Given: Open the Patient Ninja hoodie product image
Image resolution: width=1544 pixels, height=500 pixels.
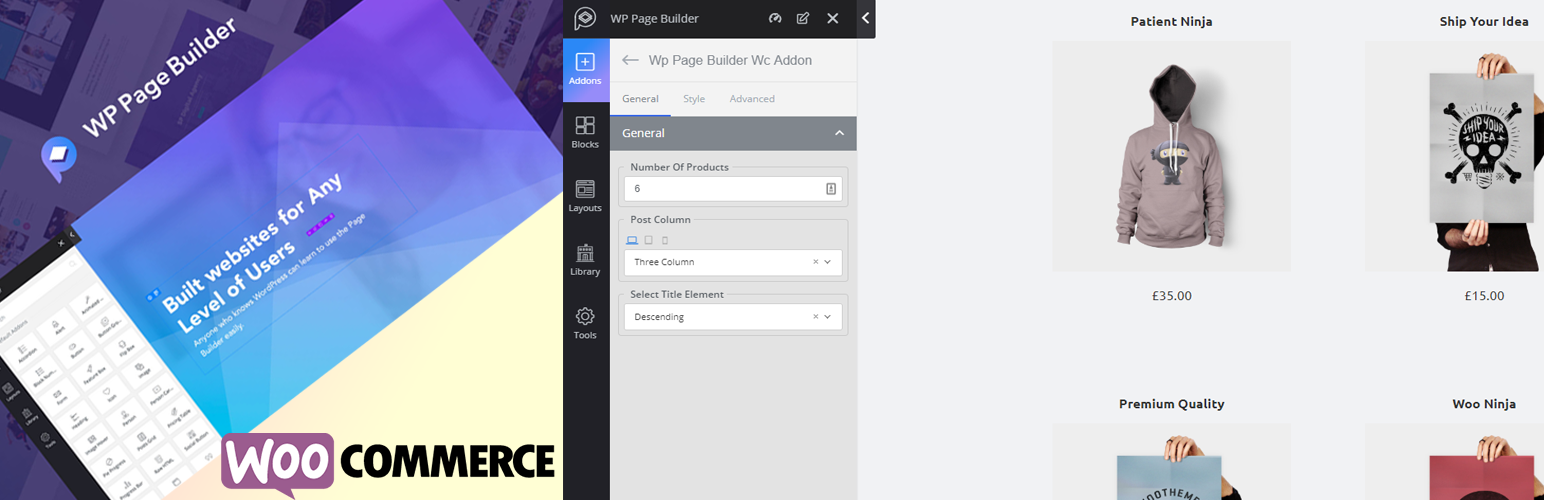Looking at the screenshot, I should click(x=1171, y=156).
